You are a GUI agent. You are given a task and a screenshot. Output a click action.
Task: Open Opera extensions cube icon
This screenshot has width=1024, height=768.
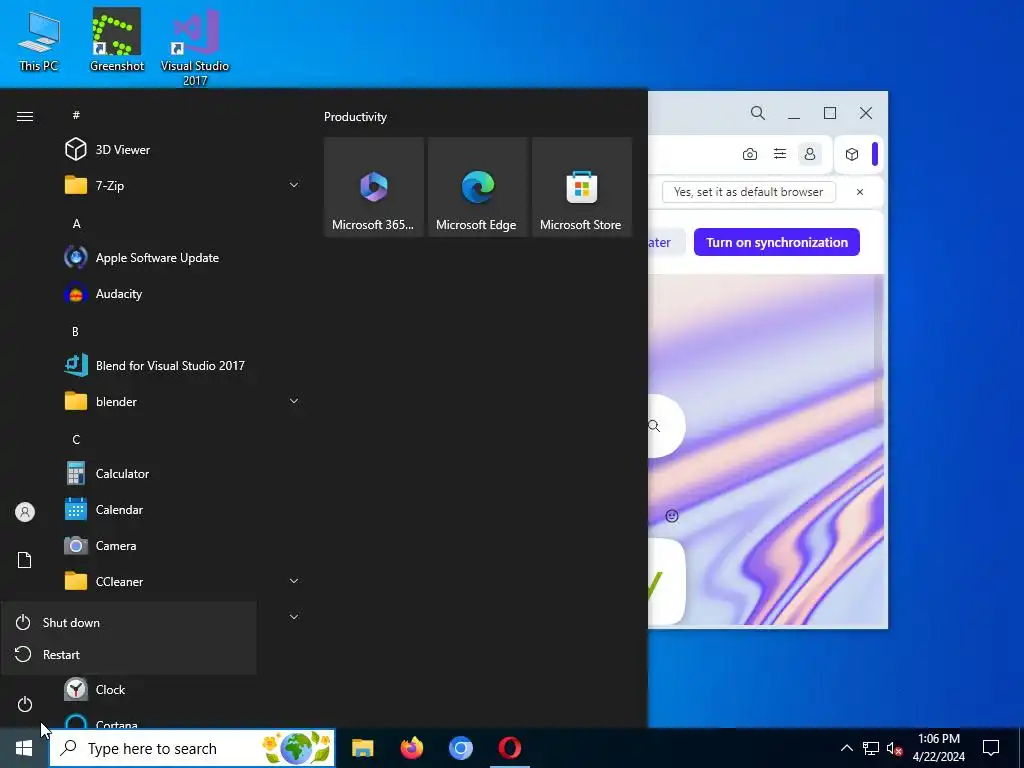852,154
